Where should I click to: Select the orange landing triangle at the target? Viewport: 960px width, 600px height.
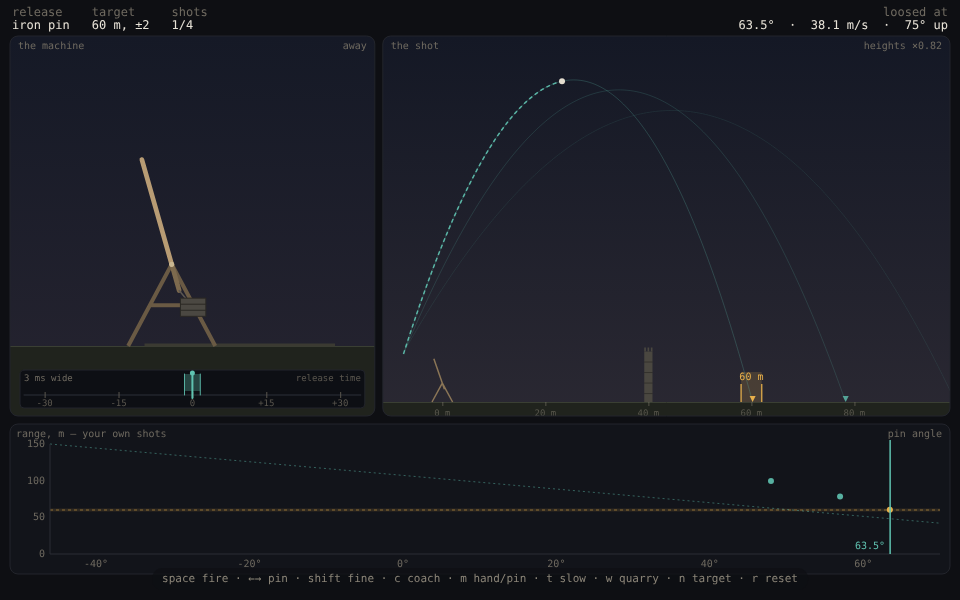752,399
